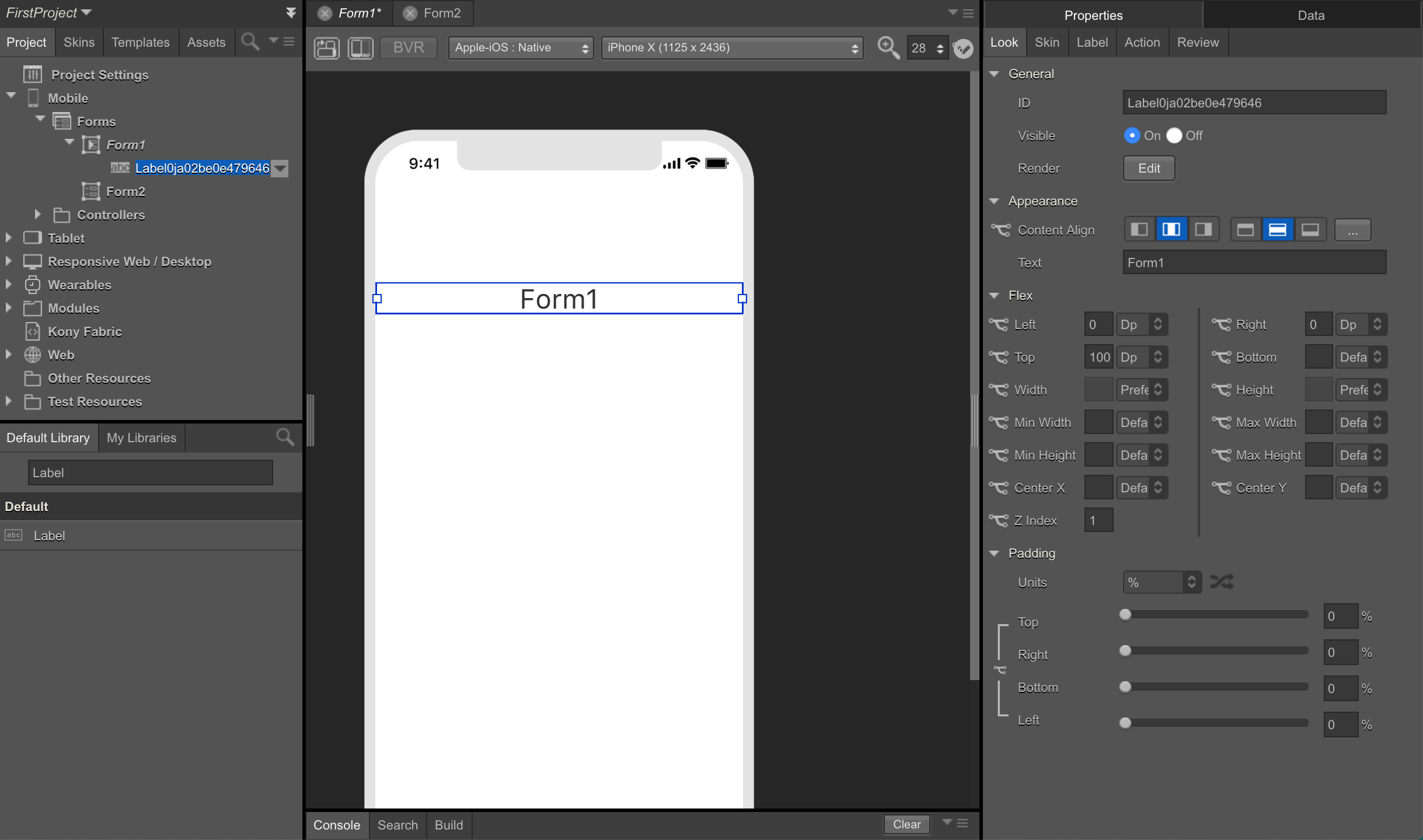This screenshot has height=840, width=1423.
Task: Select bottom vertical content align icon
Action: pos(1310,230)
